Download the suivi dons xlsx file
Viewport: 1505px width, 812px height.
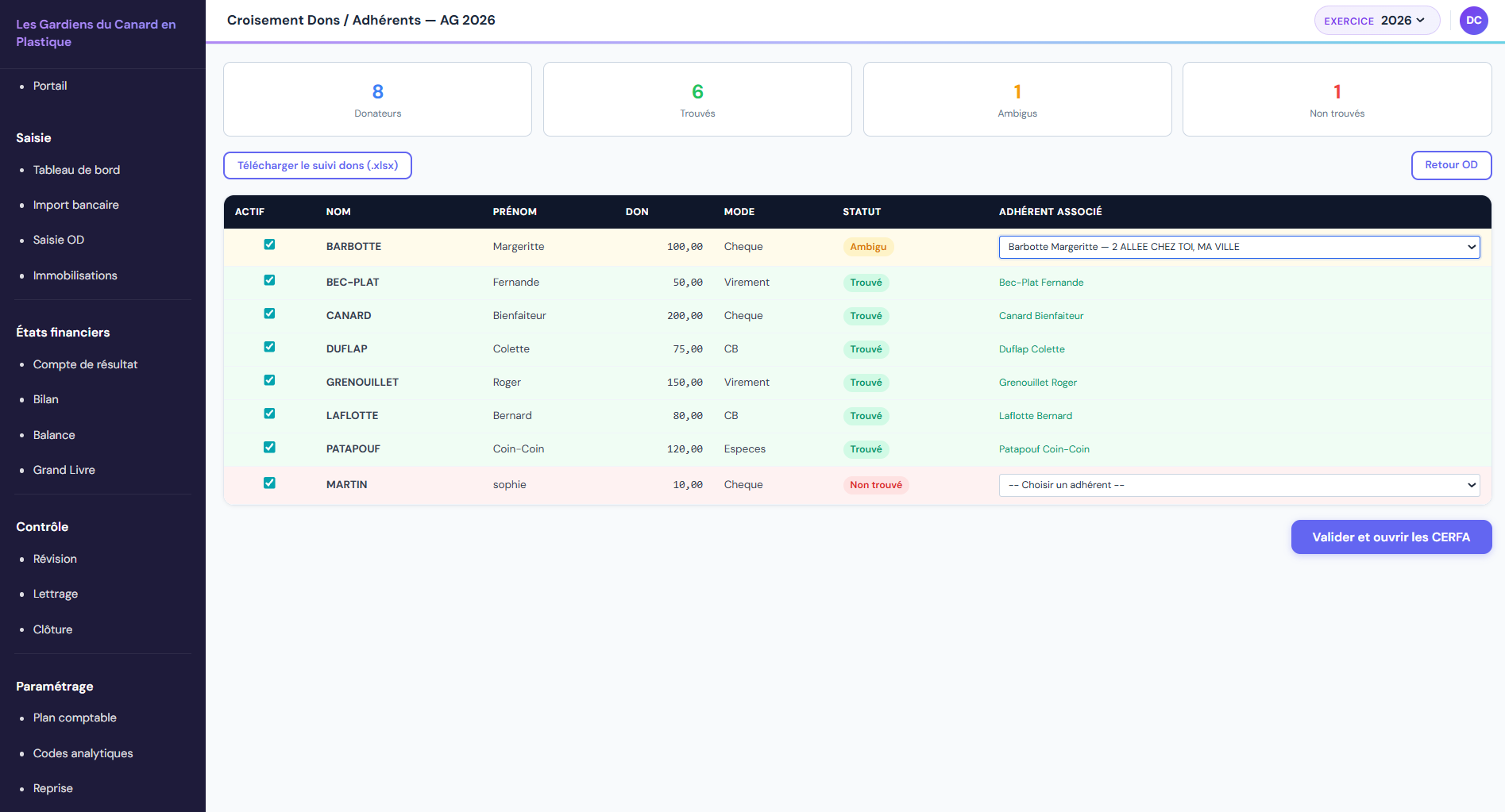(317, 165)
